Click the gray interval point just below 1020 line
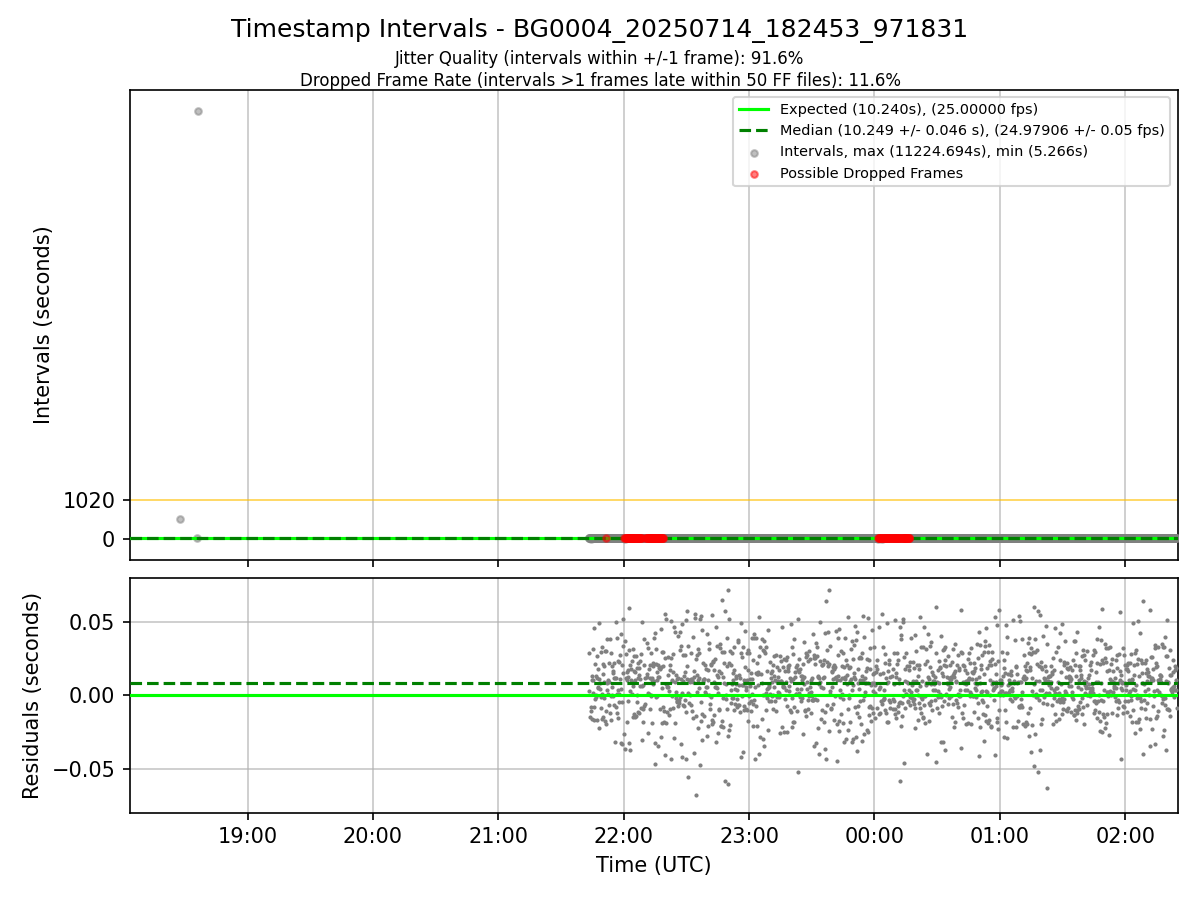The image size is (1200, 900). pos(180,519)
